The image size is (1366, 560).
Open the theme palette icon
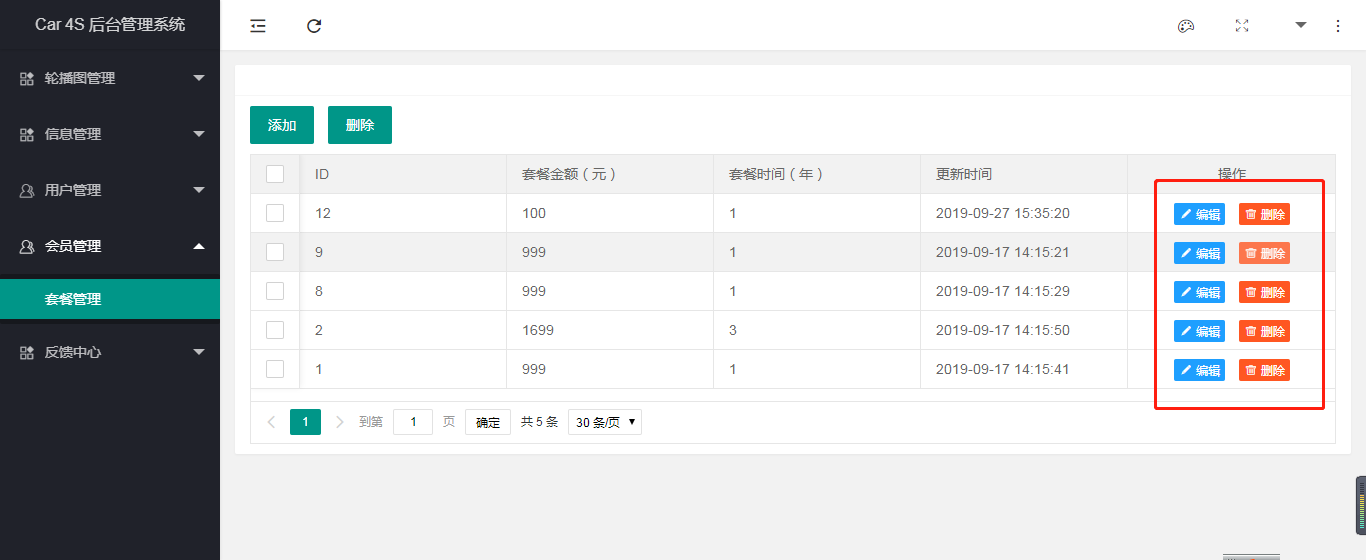click(x=1186, y=26)
